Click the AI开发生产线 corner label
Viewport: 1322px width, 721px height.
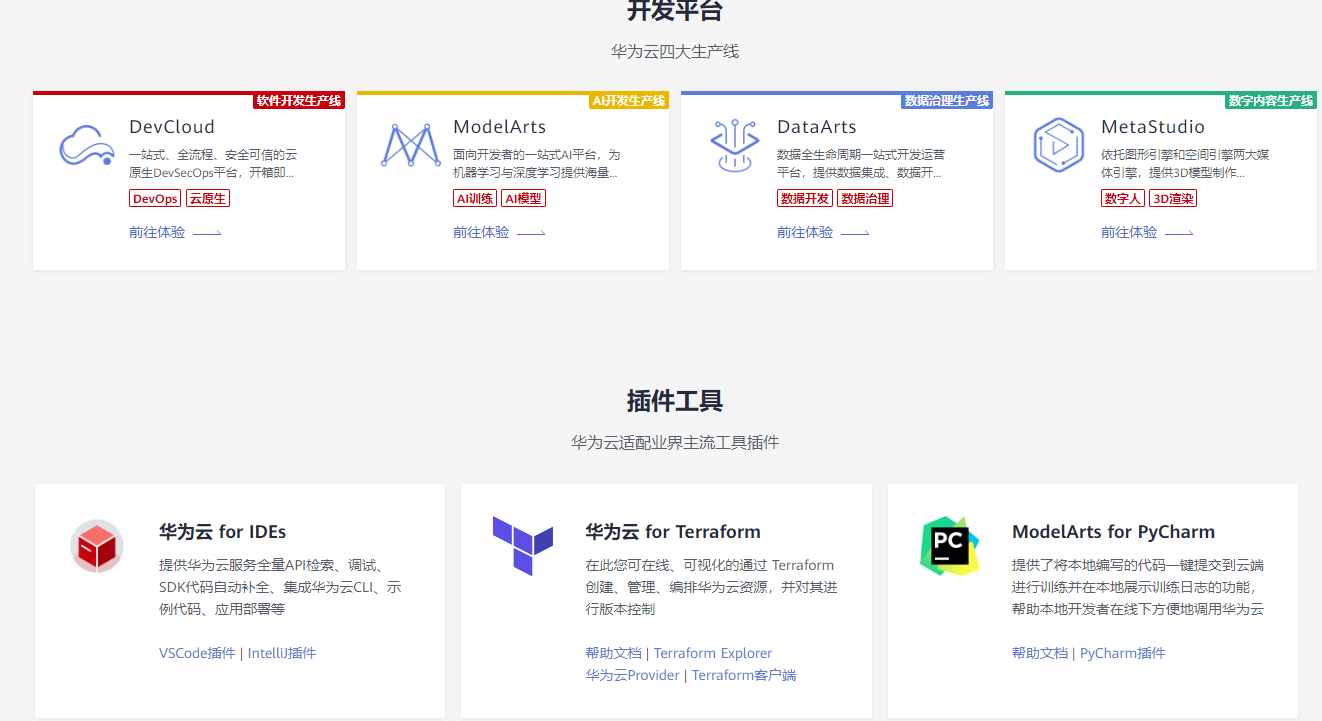pos(629,100)
